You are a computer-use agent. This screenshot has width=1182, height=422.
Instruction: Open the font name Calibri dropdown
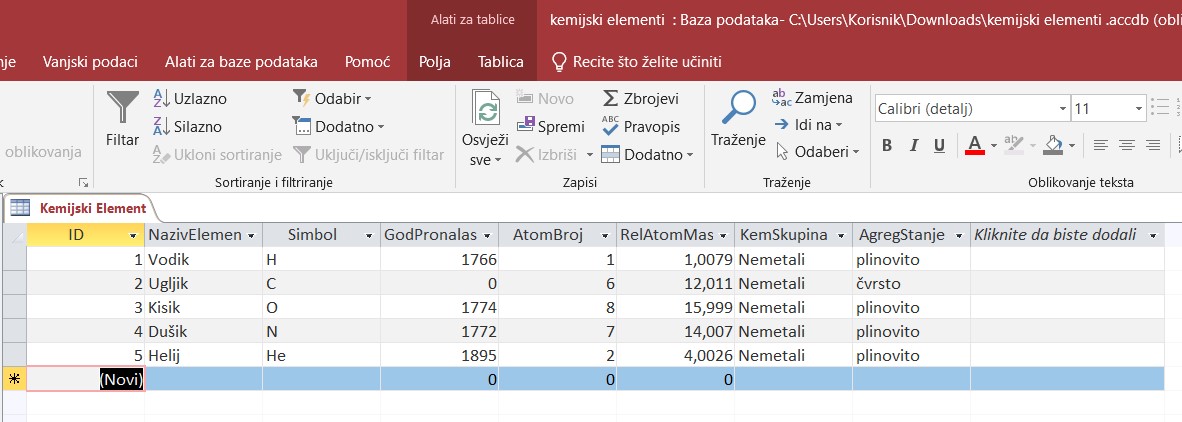click(1059, 108)
